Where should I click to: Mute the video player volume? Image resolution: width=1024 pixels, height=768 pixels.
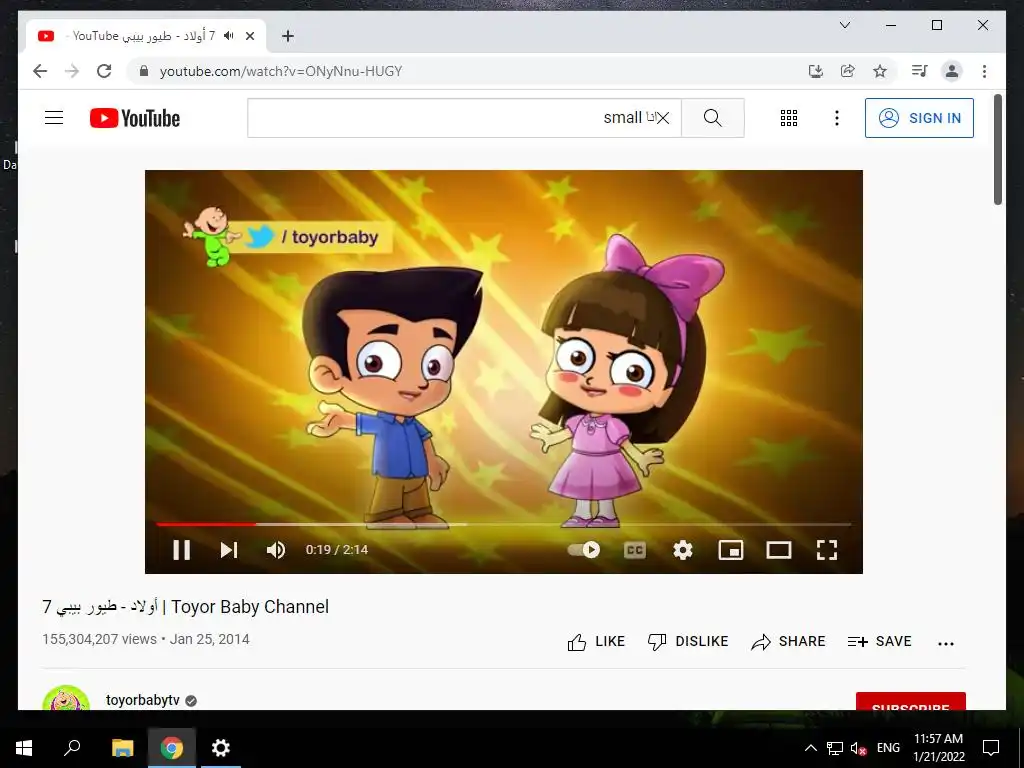tap(276, 550)
